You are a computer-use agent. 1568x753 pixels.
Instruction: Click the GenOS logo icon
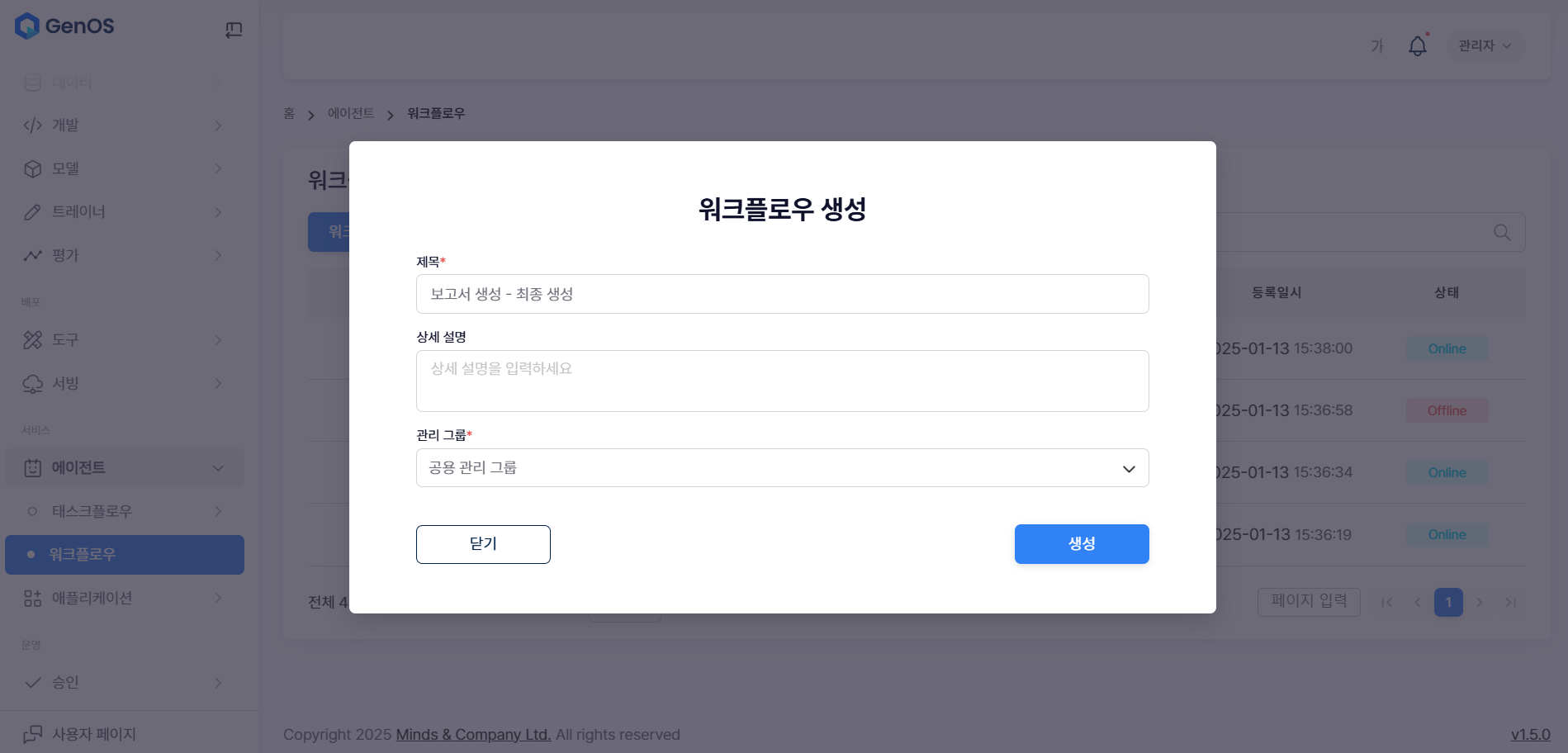pyautogui.click(x=27, y=26)
